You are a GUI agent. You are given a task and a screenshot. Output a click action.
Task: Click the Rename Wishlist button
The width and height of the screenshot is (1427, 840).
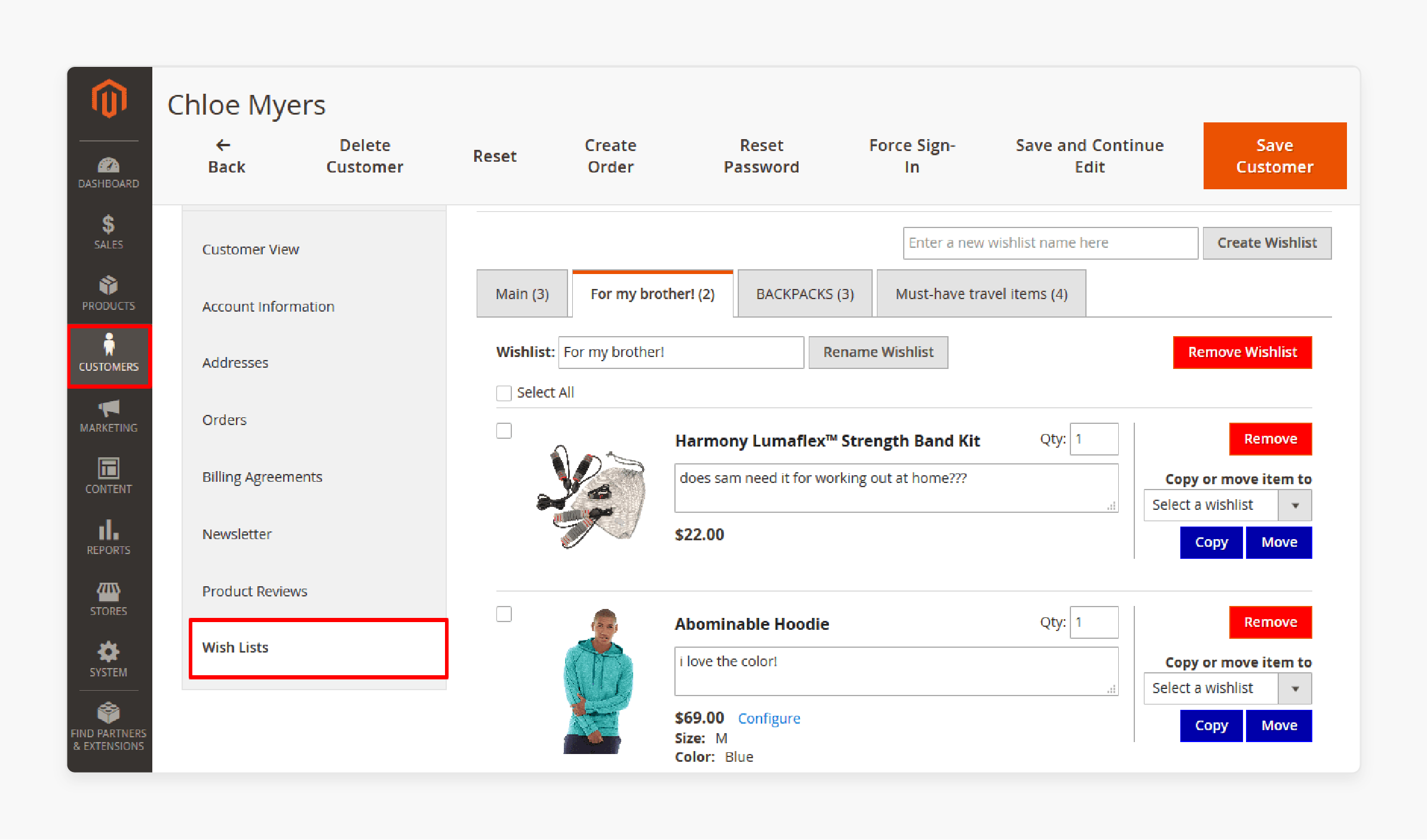coord(878,352)
